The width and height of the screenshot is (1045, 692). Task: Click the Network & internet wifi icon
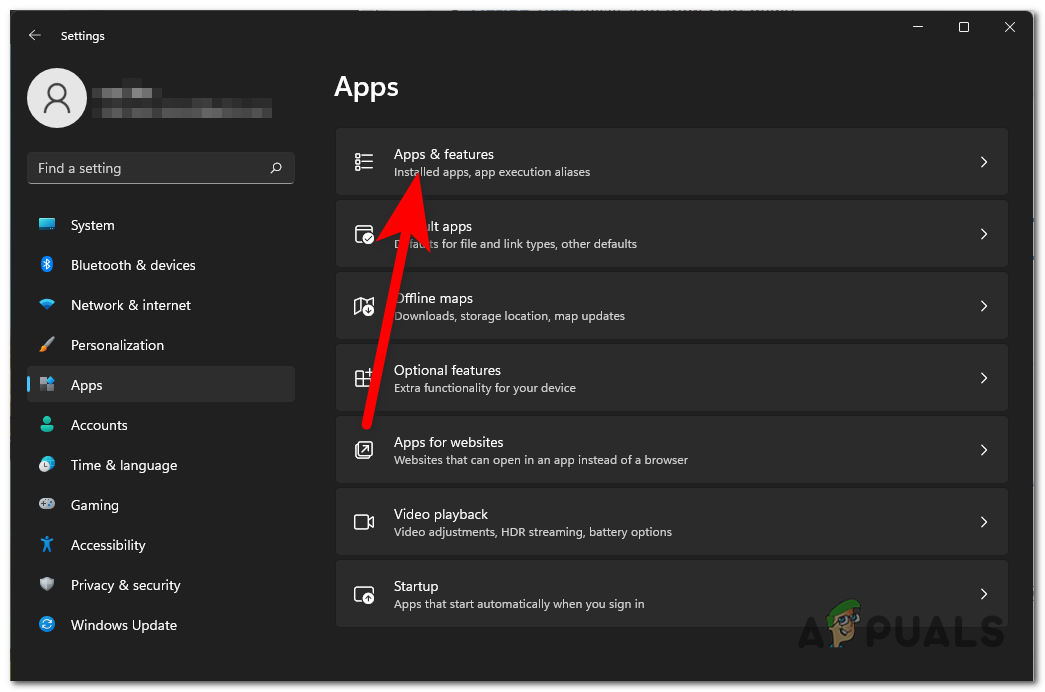47,305
